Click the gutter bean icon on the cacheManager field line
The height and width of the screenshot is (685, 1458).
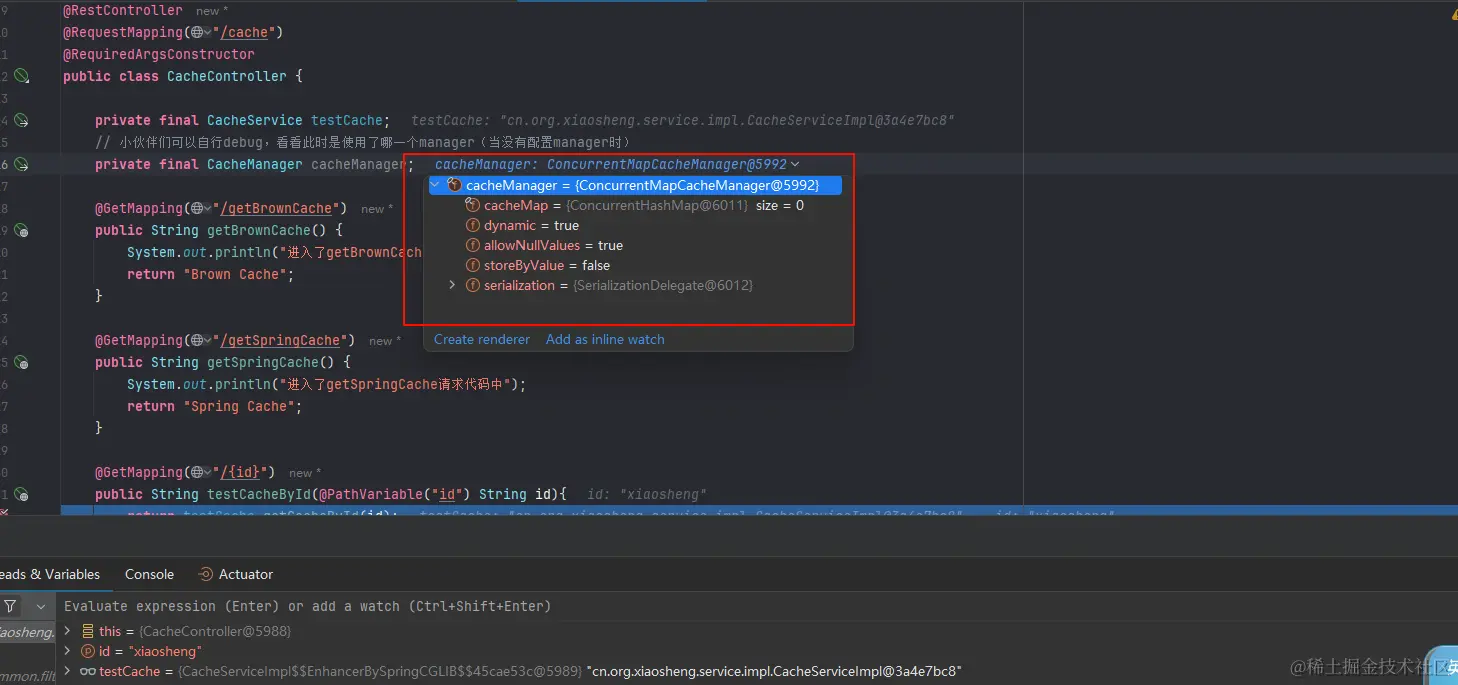22,164
